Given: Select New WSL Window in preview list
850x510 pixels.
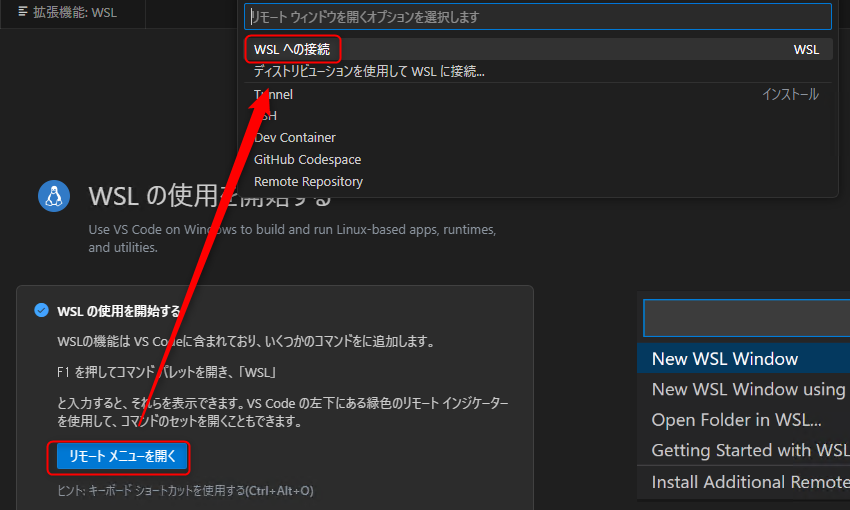Looking at the screenshot, I should [x=743, y=358].
